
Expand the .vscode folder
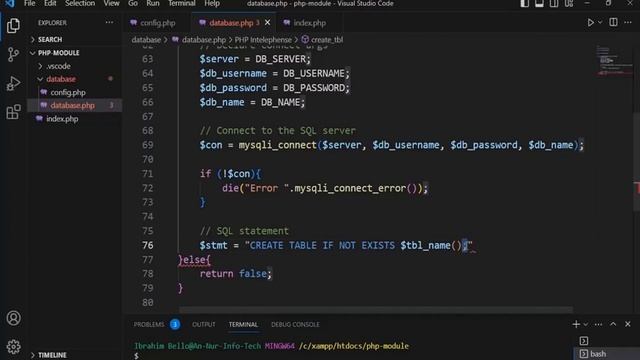click(x=58, y=66)
